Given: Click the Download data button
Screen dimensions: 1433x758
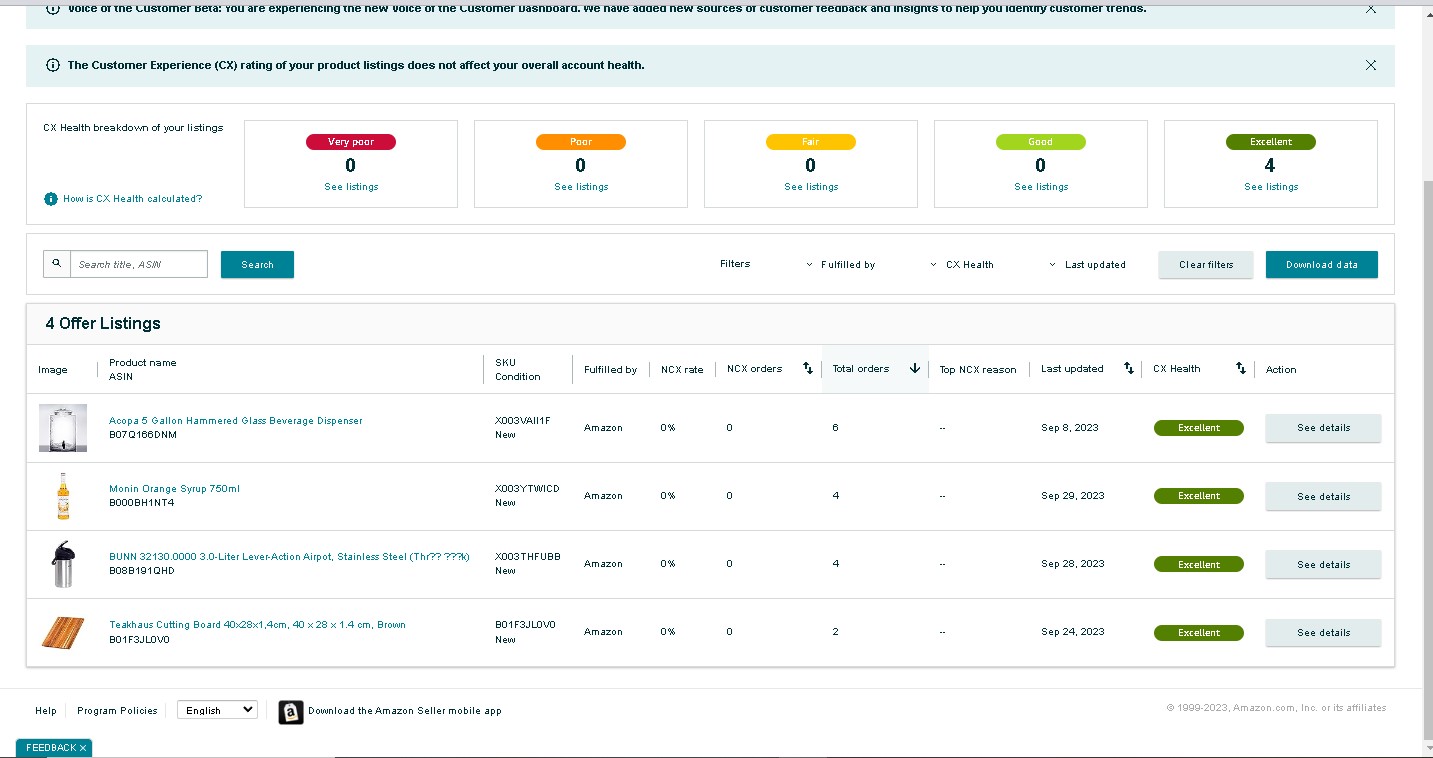Looking at the screenshot, I should pyautogui.click(x=1322, y=264).
